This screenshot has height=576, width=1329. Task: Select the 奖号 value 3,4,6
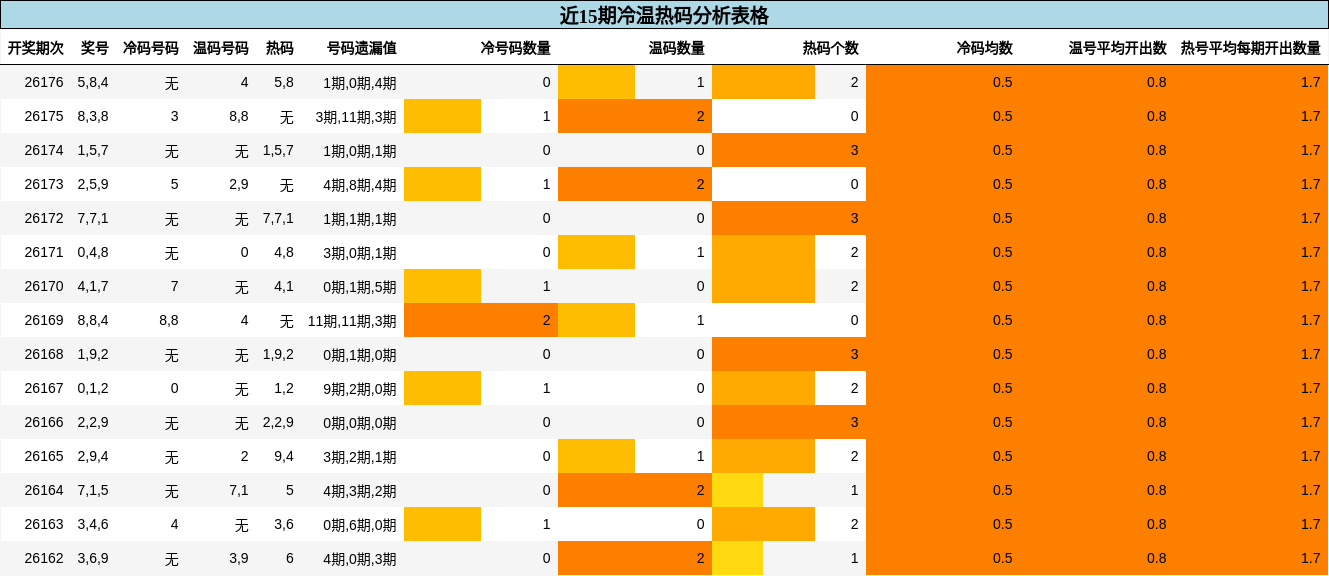93,524
